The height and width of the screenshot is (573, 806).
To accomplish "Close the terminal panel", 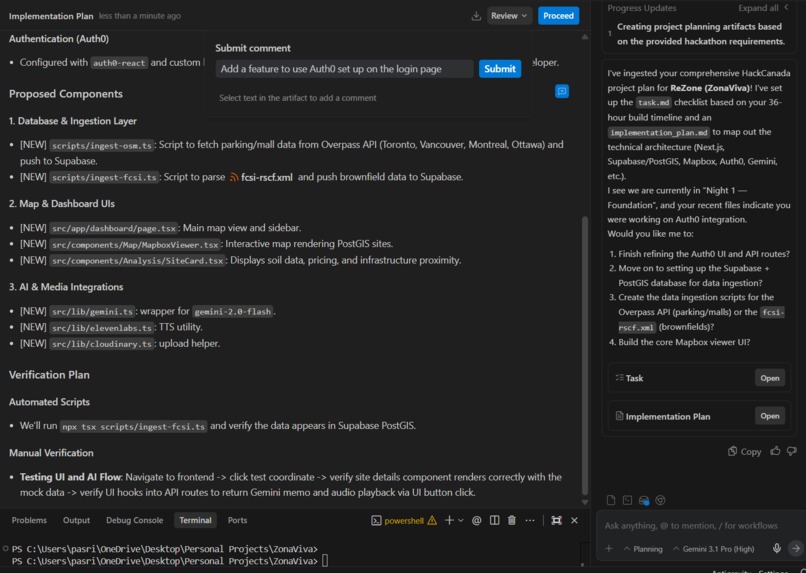I will point(574,521).
